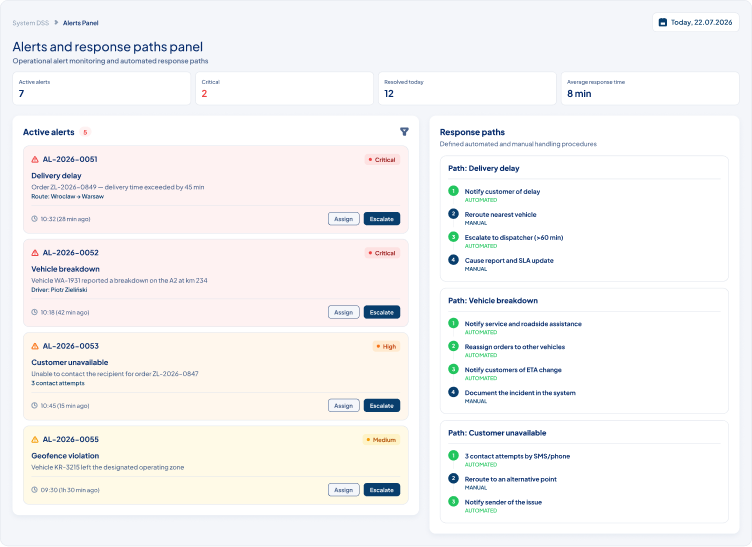Click warning triangle icon of AL-2026-0055

click(35, 440)
